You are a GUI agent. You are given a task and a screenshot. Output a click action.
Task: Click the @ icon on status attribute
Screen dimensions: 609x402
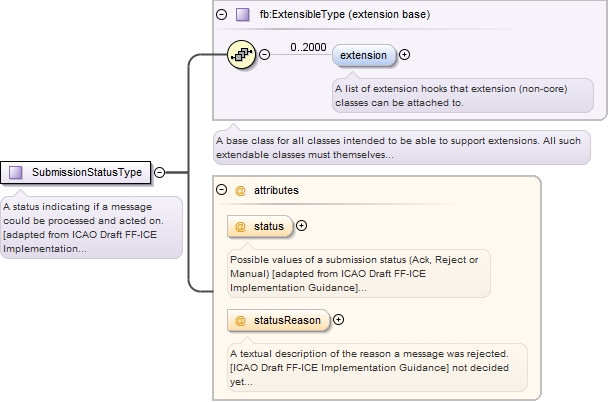point(241,227)
